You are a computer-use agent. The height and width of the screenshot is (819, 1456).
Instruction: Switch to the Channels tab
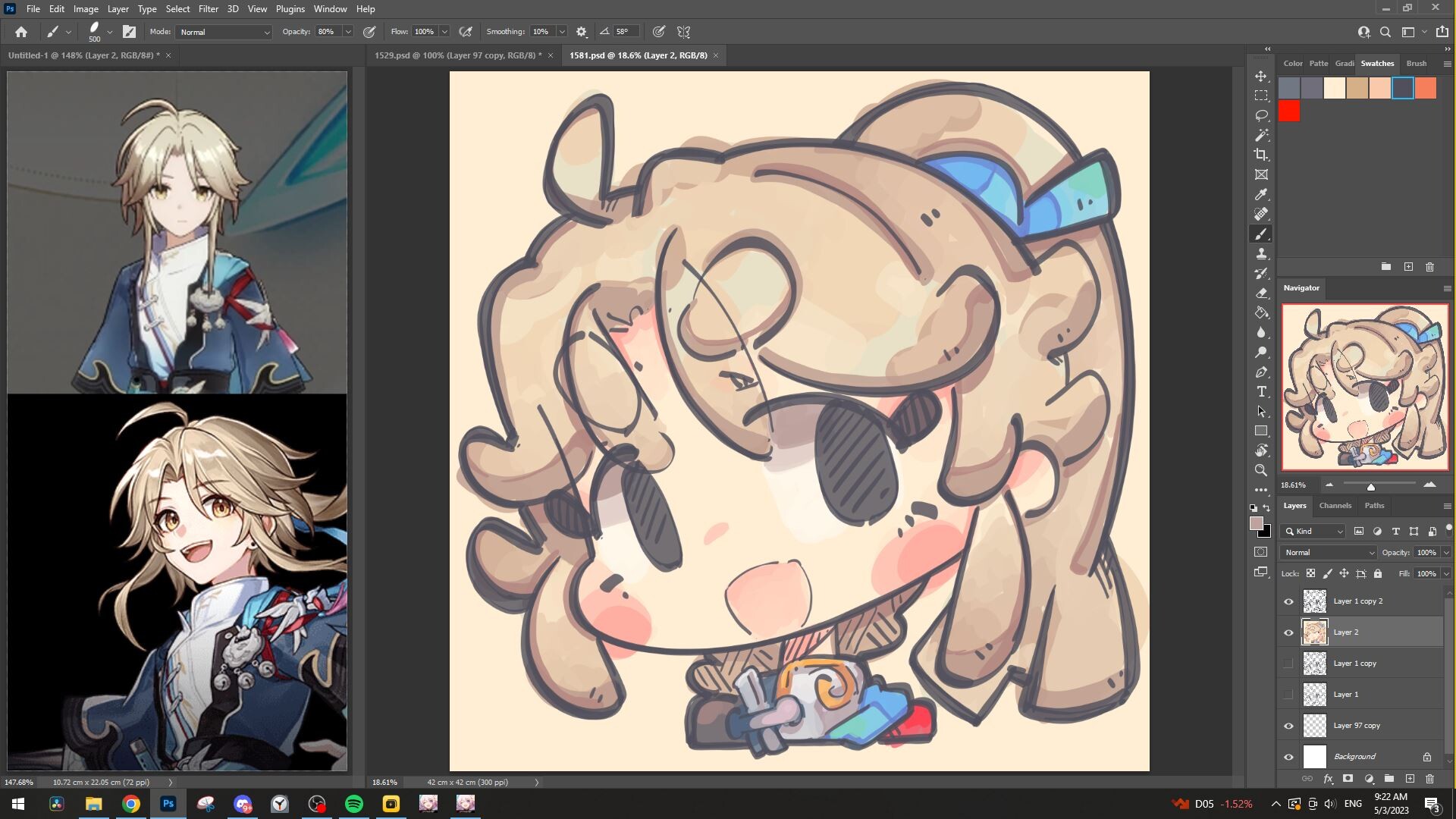1335,506
